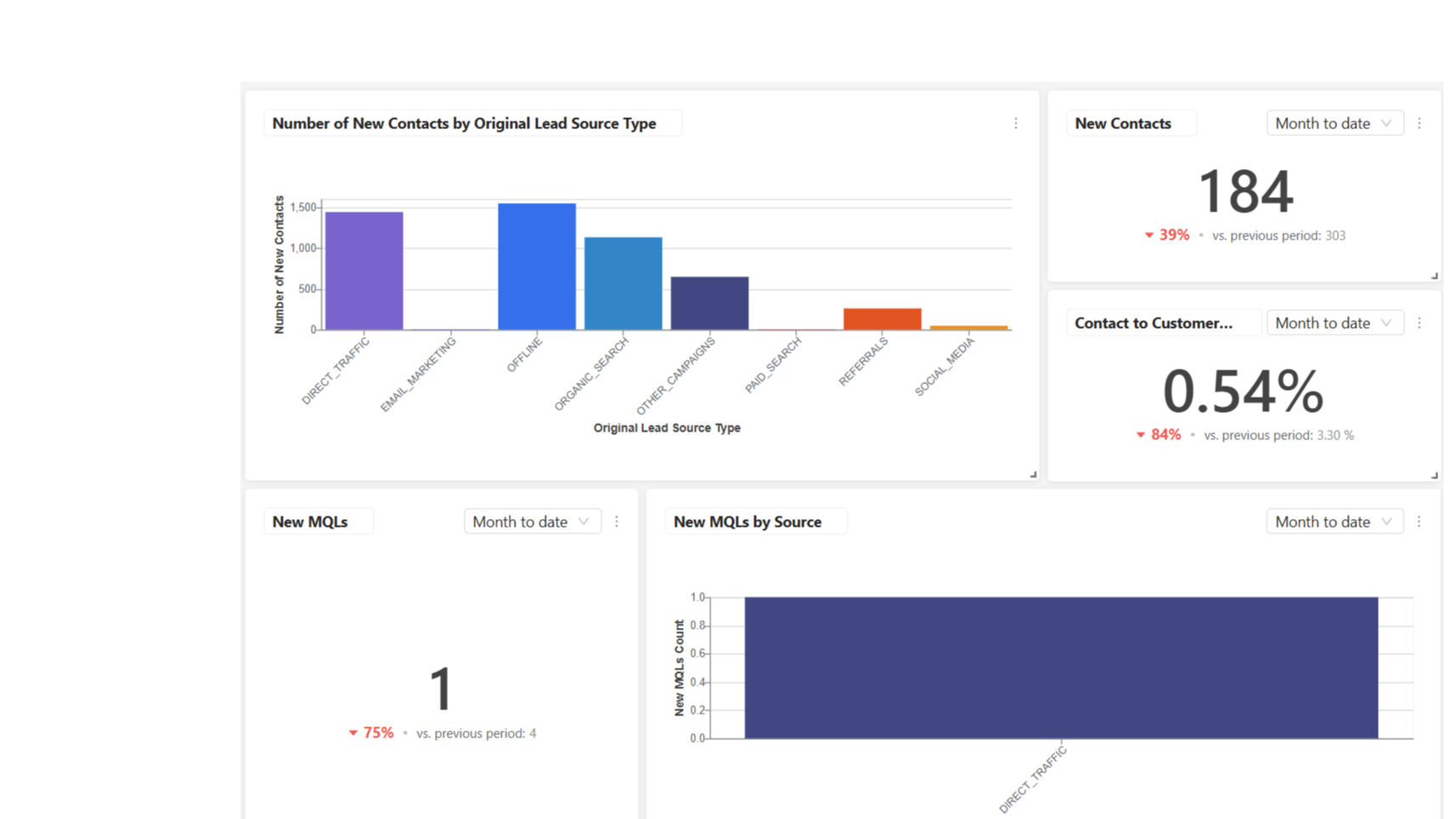
Task: Open three-dot menu on Contact to Customer card
Action: pos(1419,324)
